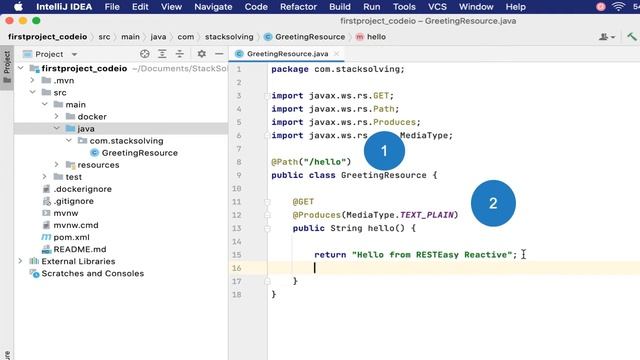The image size is (640, 360).
Task: Toggle the Project tool window sidebar tab
Action: coord(7,67)
